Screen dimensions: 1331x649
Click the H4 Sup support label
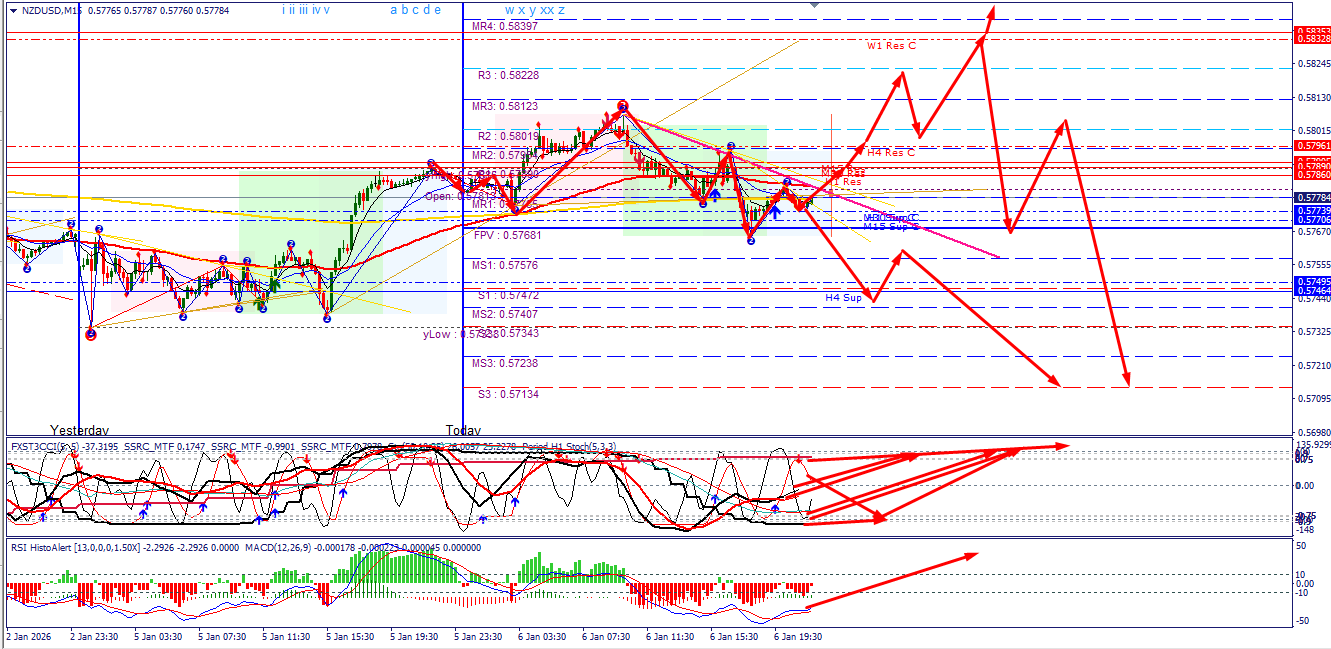[x=843, y=298]
